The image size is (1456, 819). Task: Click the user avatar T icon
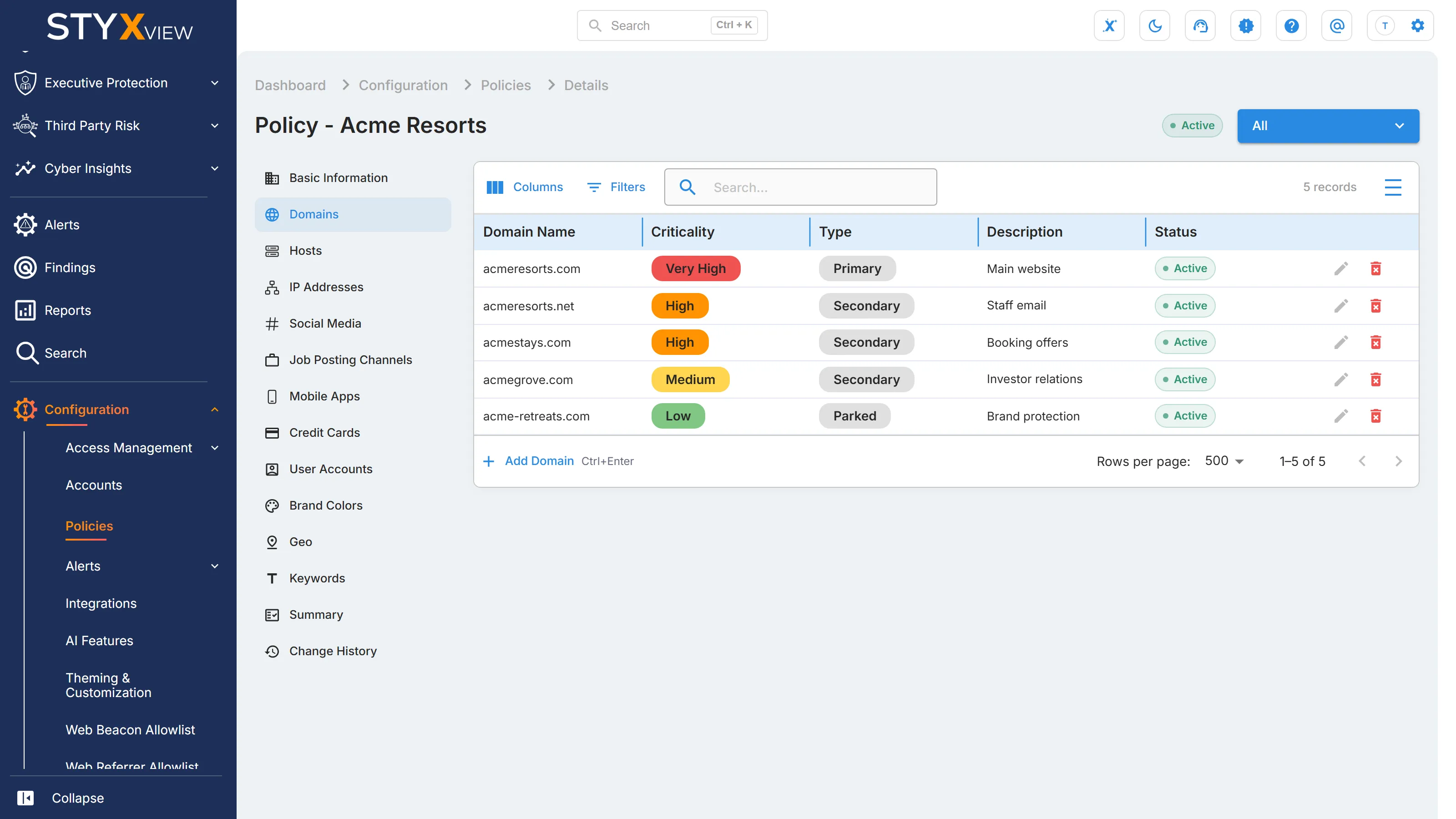tap(1384, 25)
